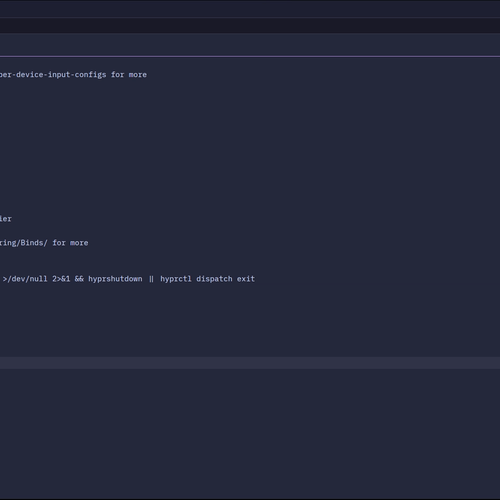
Task: Click the highlighted current line in the editor
Action: [x=250, y=363]
